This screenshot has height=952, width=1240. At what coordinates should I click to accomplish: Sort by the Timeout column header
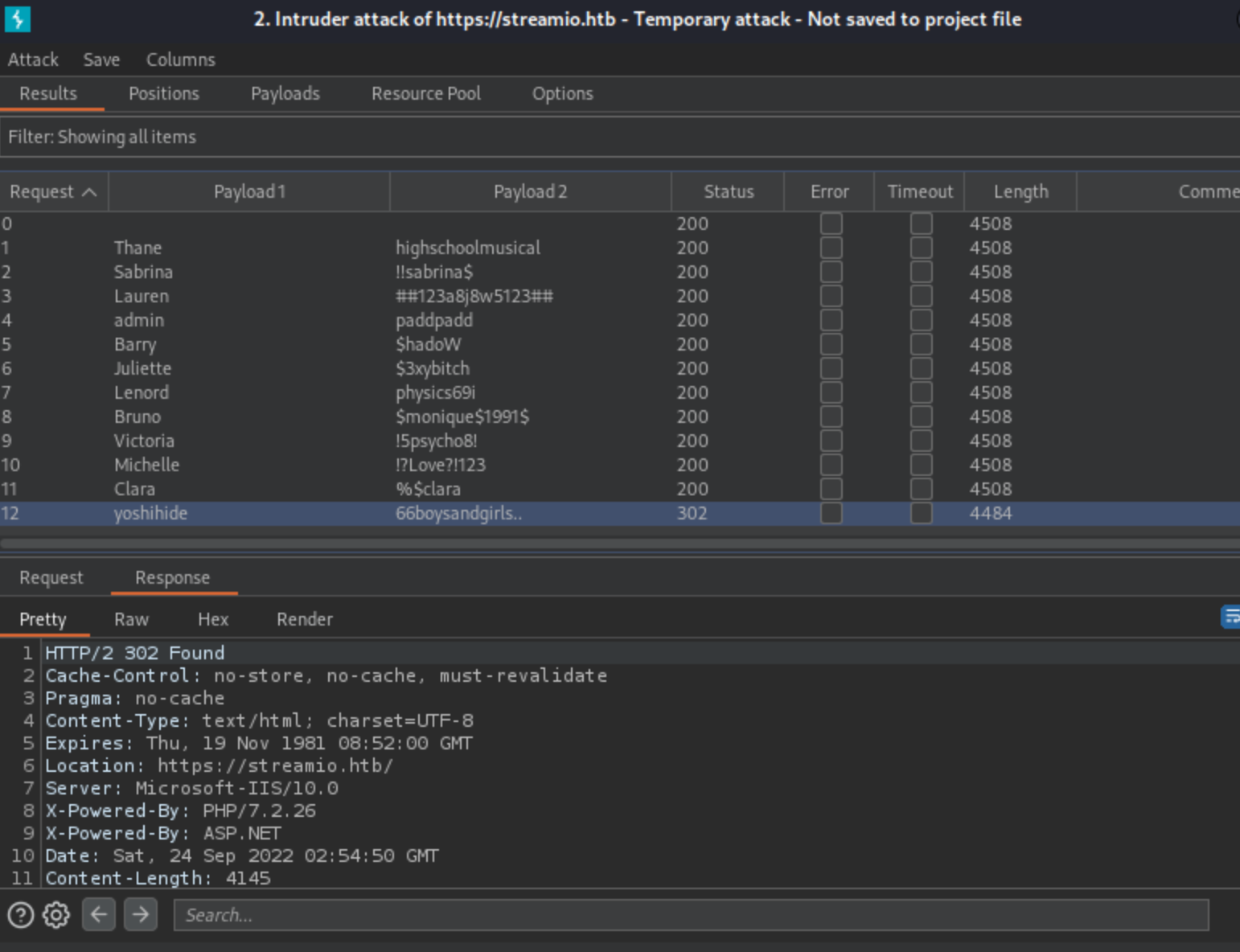(x=920, y=191)
